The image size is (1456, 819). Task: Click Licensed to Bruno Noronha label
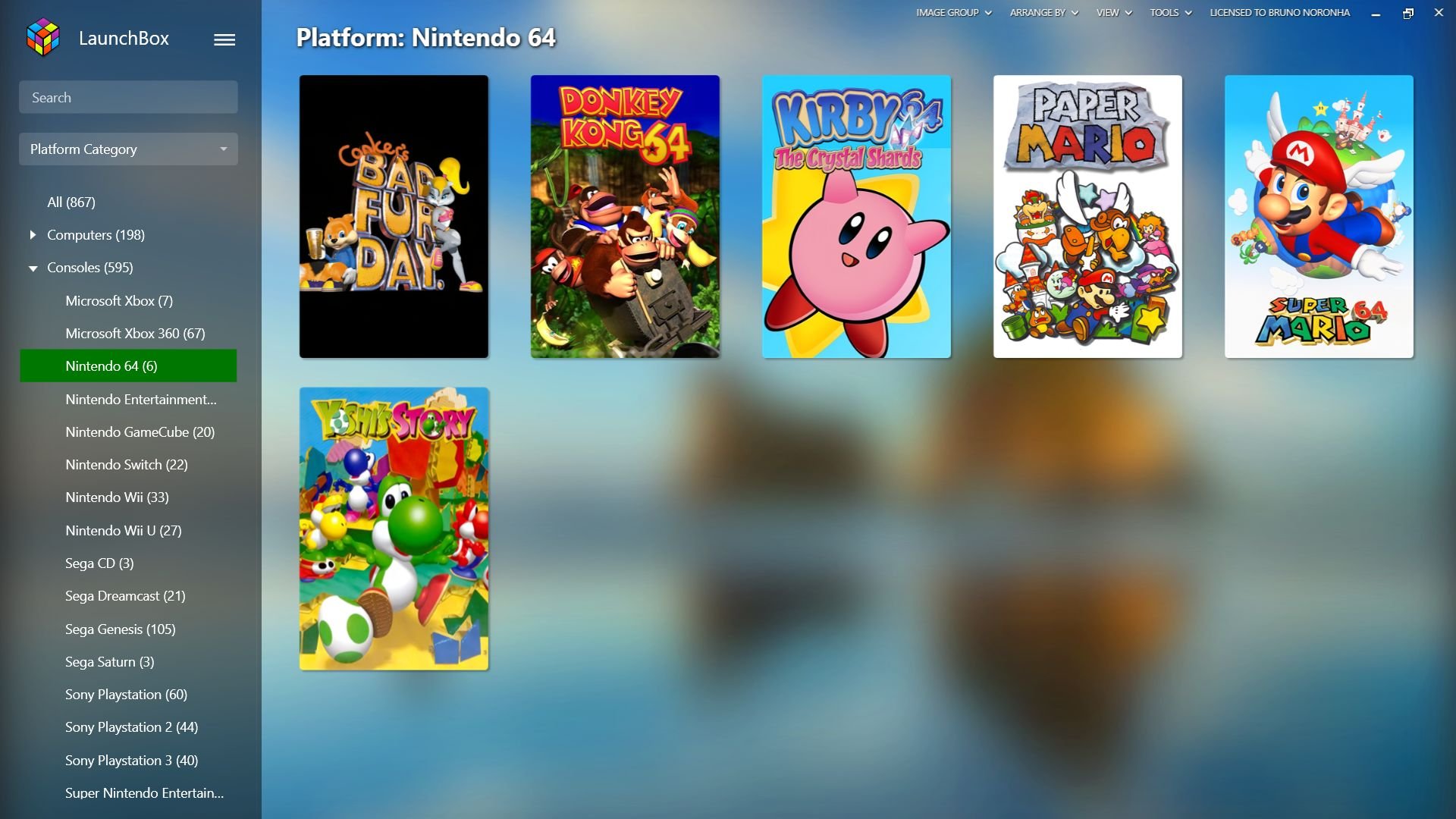[1280, 12]
